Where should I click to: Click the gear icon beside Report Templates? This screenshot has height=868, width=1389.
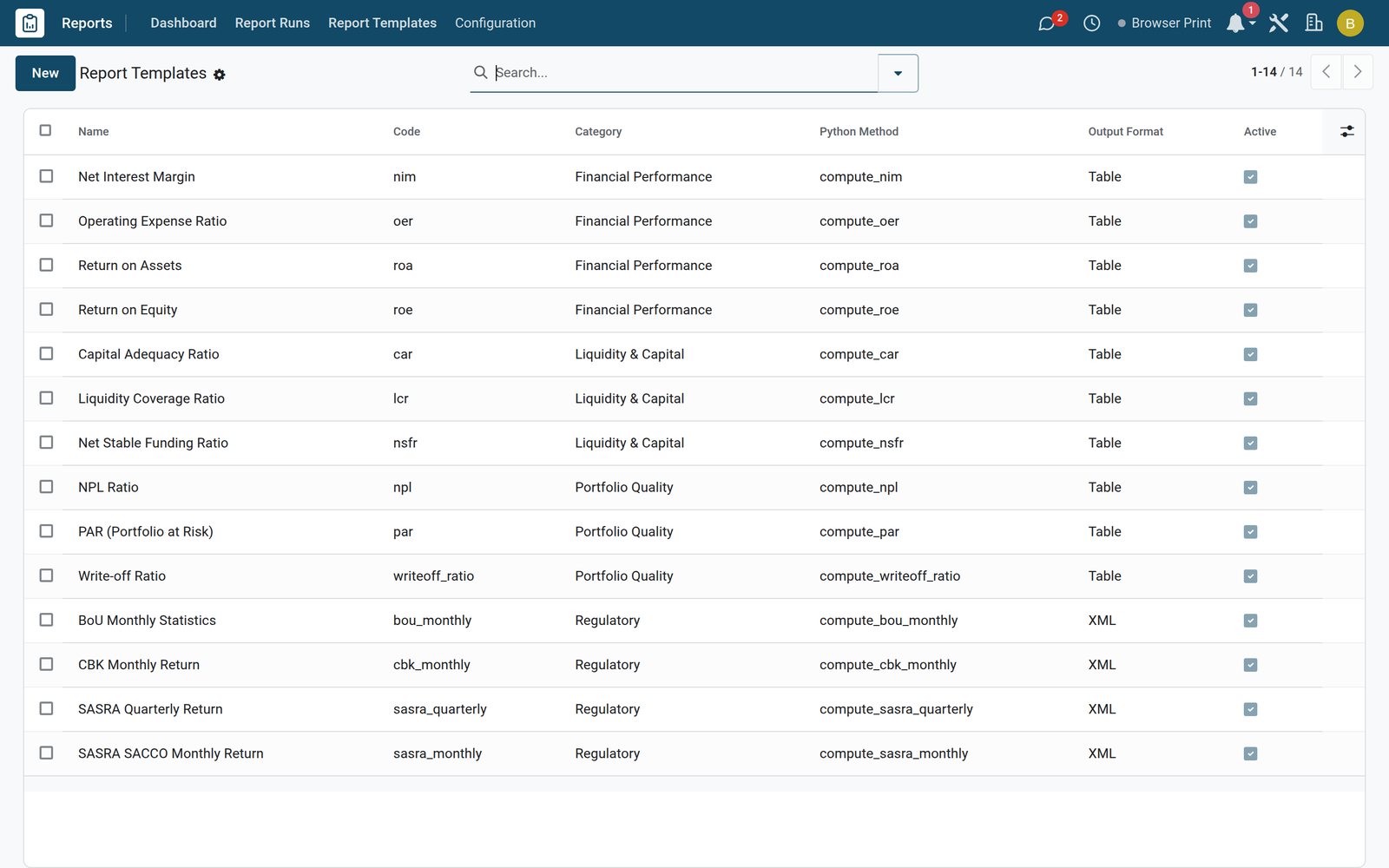click(x=220, y=75)
